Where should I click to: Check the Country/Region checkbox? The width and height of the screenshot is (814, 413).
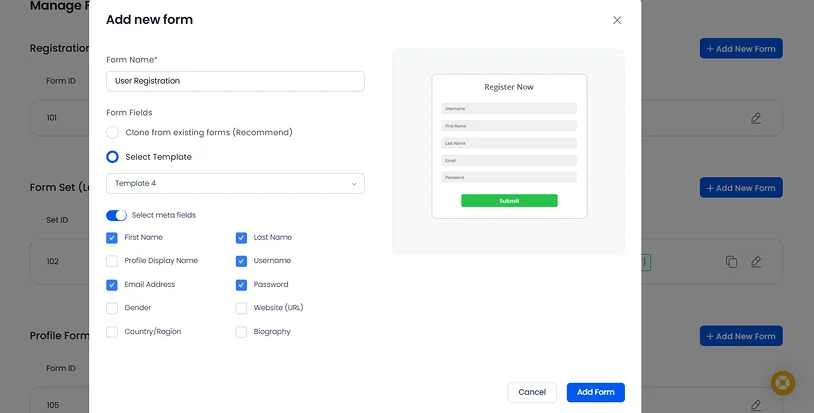click(112, 332)
